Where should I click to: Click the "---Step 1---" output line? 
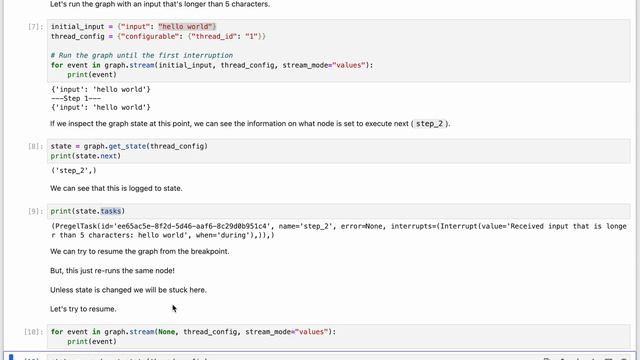(76, 98)
